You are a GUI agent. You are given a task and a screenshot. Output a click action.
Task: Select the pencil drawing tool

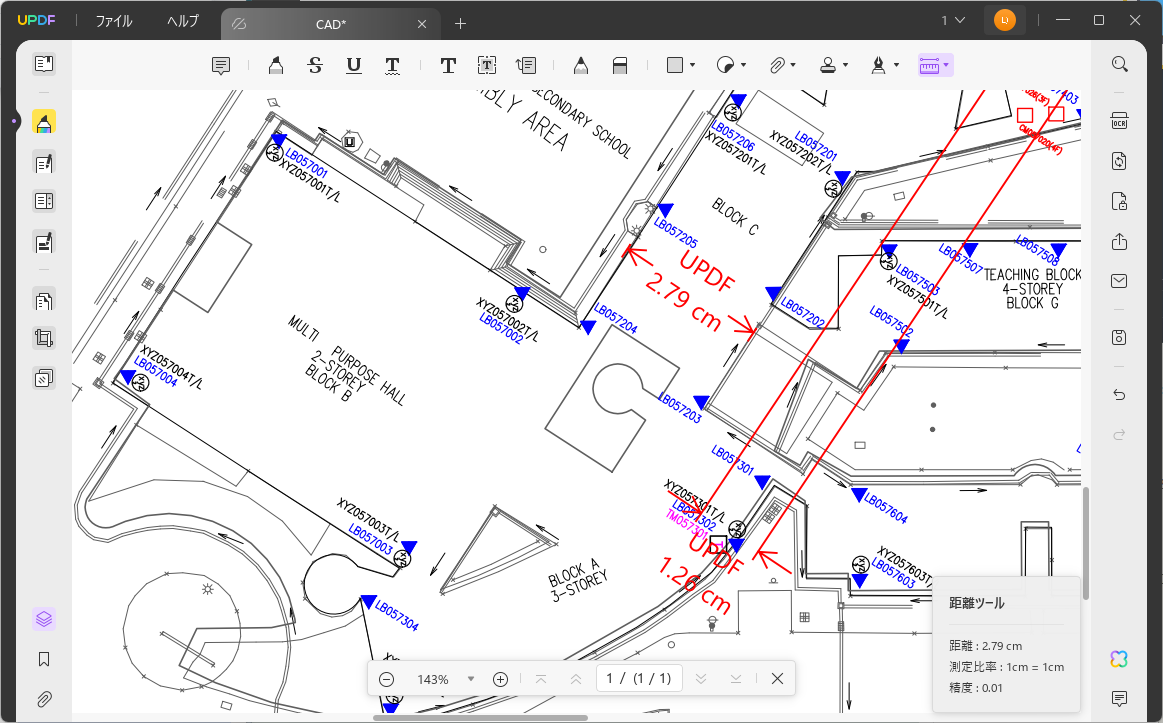click(580, 64)
